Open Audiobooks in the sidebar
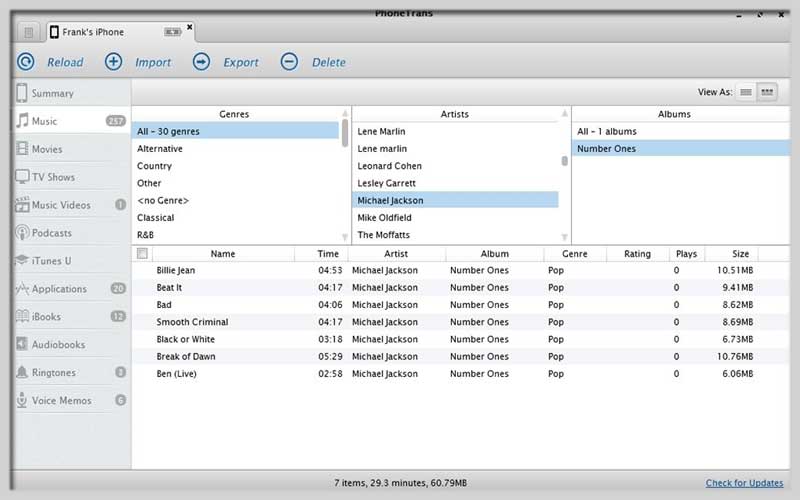The width and height of the screenshot is (800, 500). coord(71,344)
